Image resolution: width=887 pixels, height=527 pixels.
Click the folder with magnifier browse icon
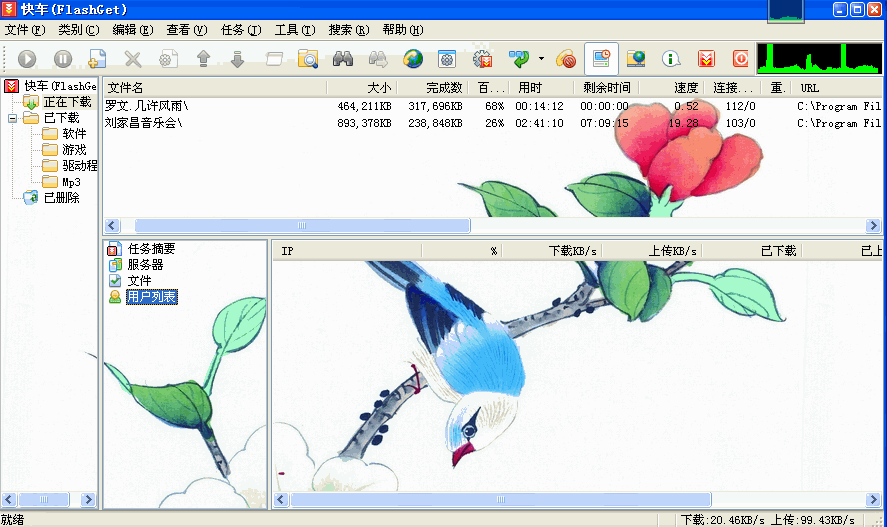pos(308,59)
